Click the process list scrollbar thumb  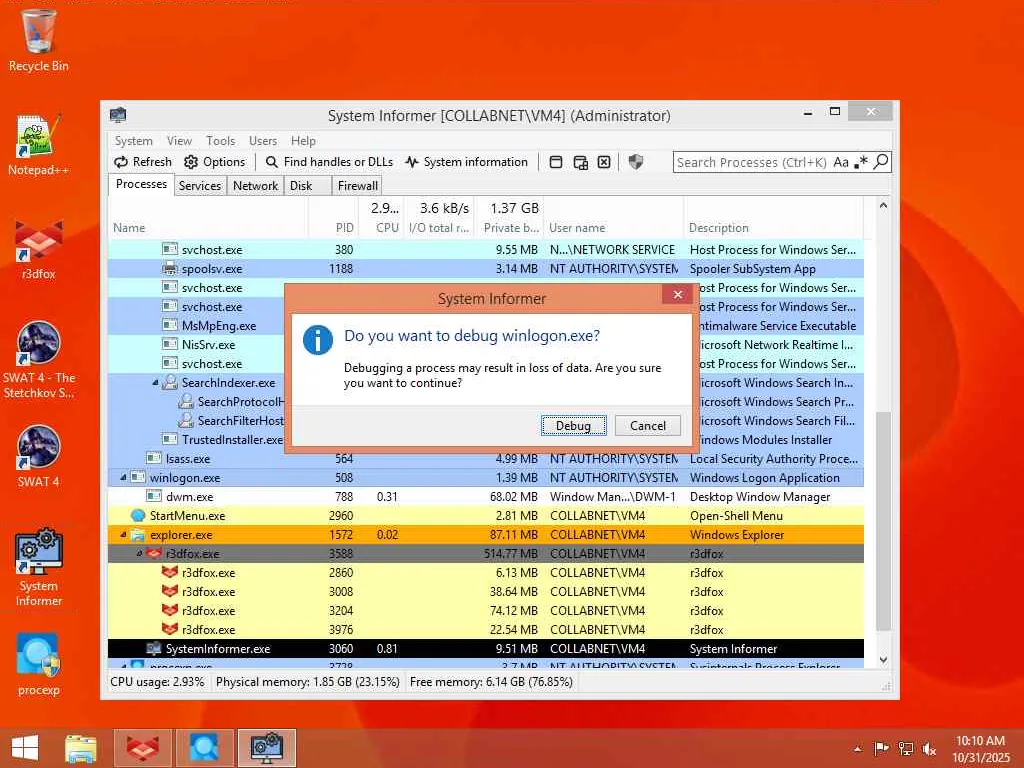(x=883, y=521)
